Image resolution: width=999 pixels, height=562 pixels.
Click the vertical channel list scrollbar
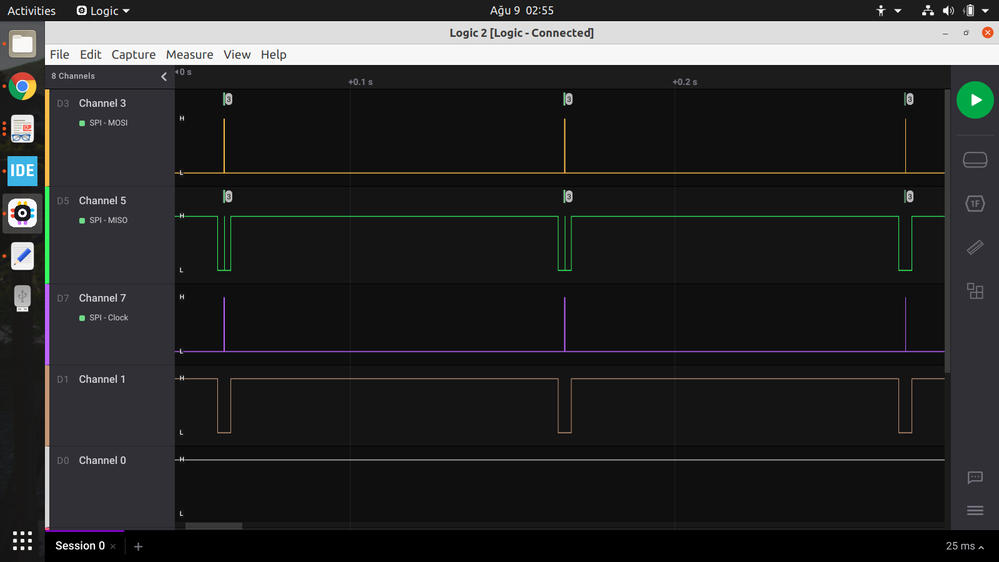[947, 231]
